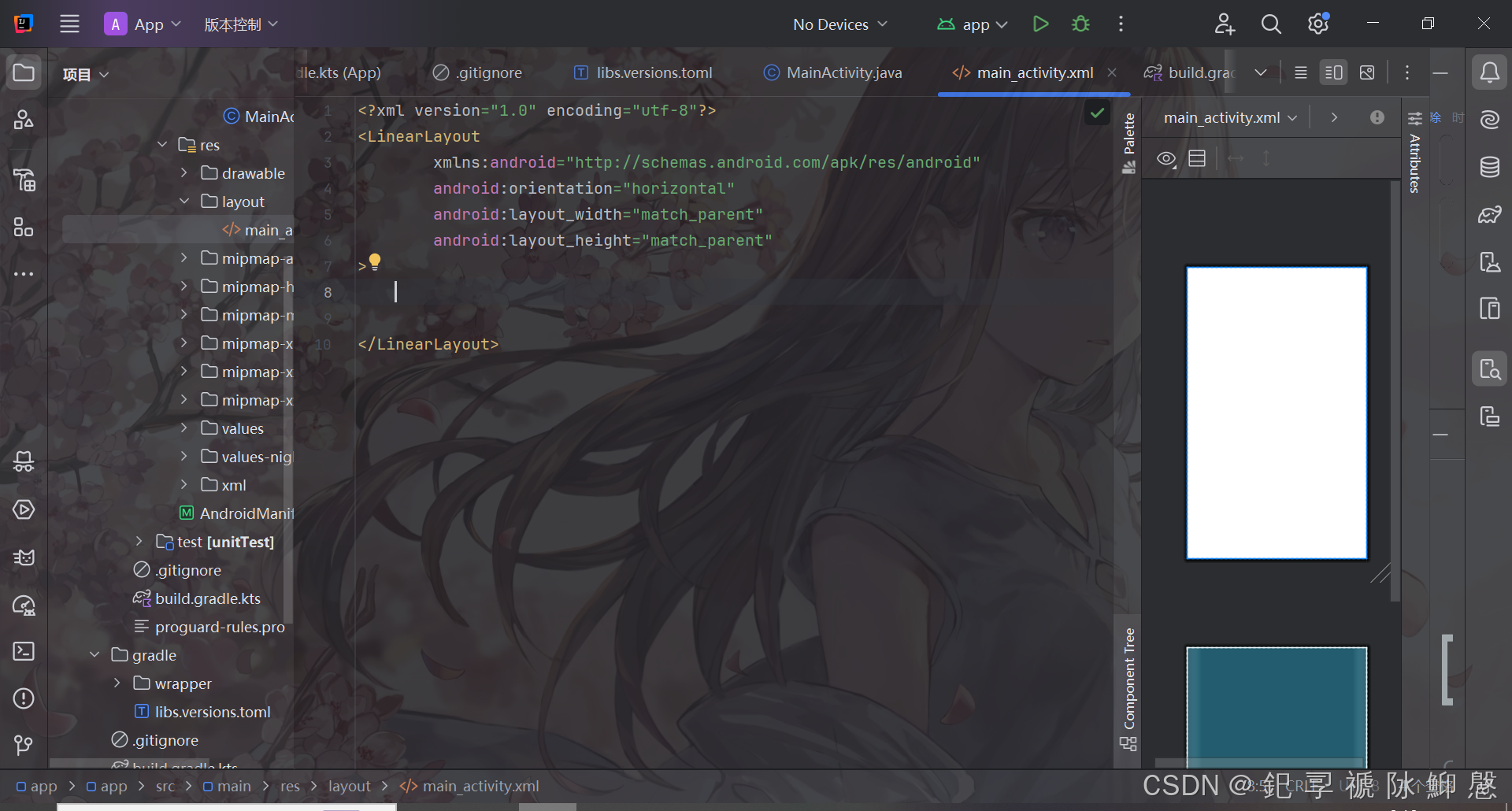Click the lightbulb quick-fix icon

pos(375,261)
